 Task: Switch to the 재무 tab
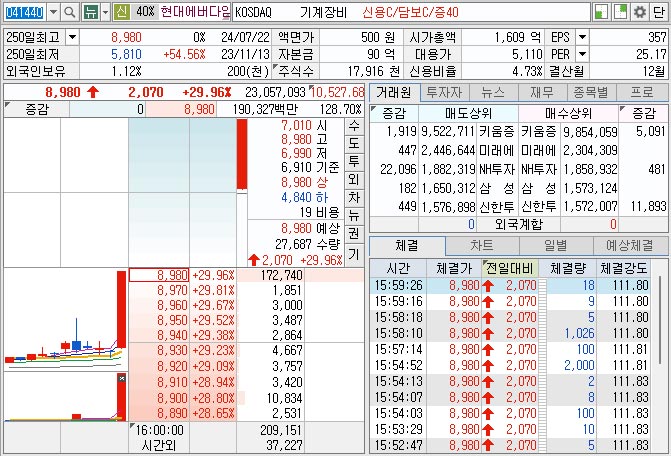pyautogui.click(x=542, y=92)
